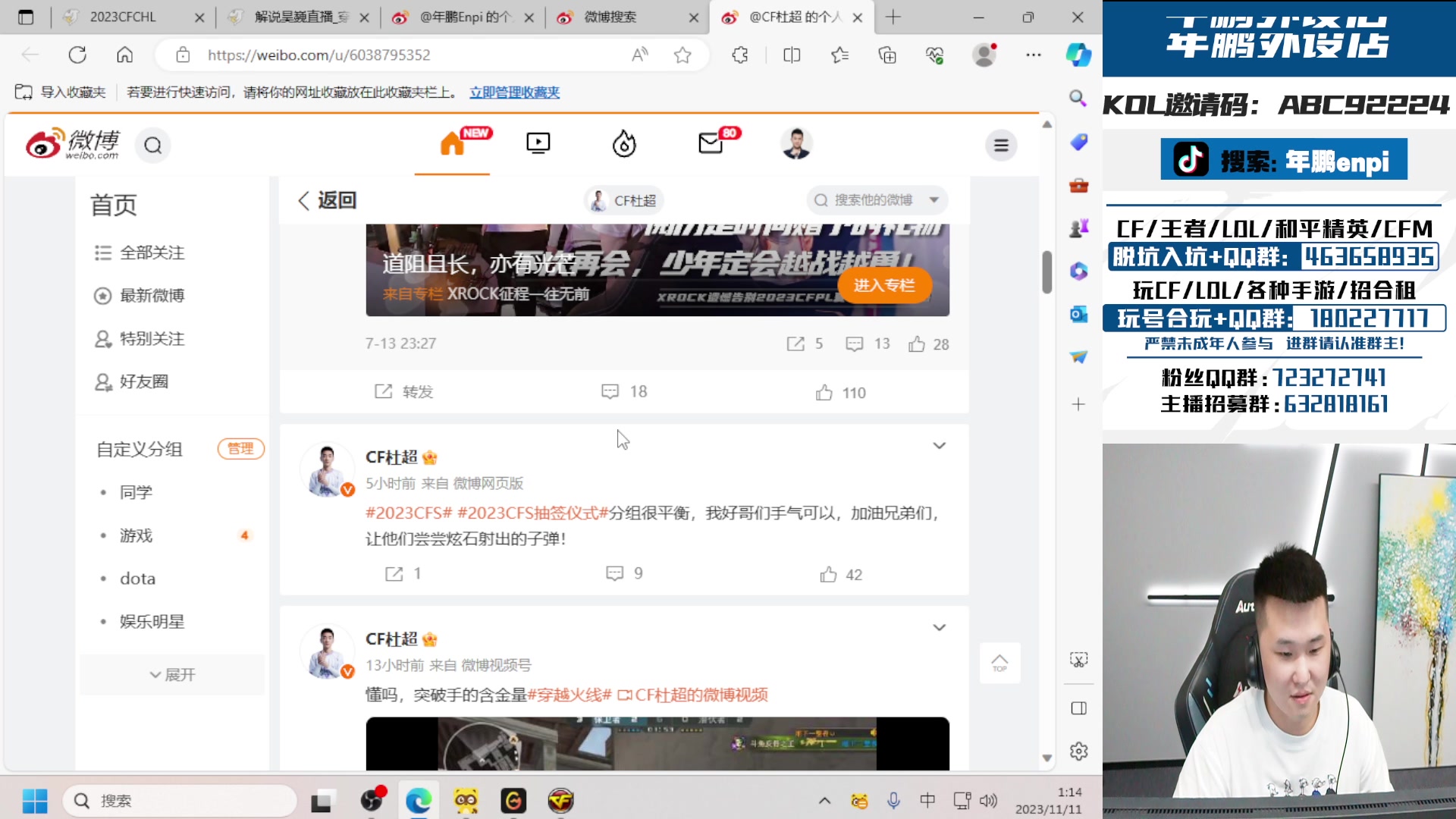The image size is (1456, 819).
Task: Click the browser address bar URL
Action: pyautogui.click(x=318, y=55)
